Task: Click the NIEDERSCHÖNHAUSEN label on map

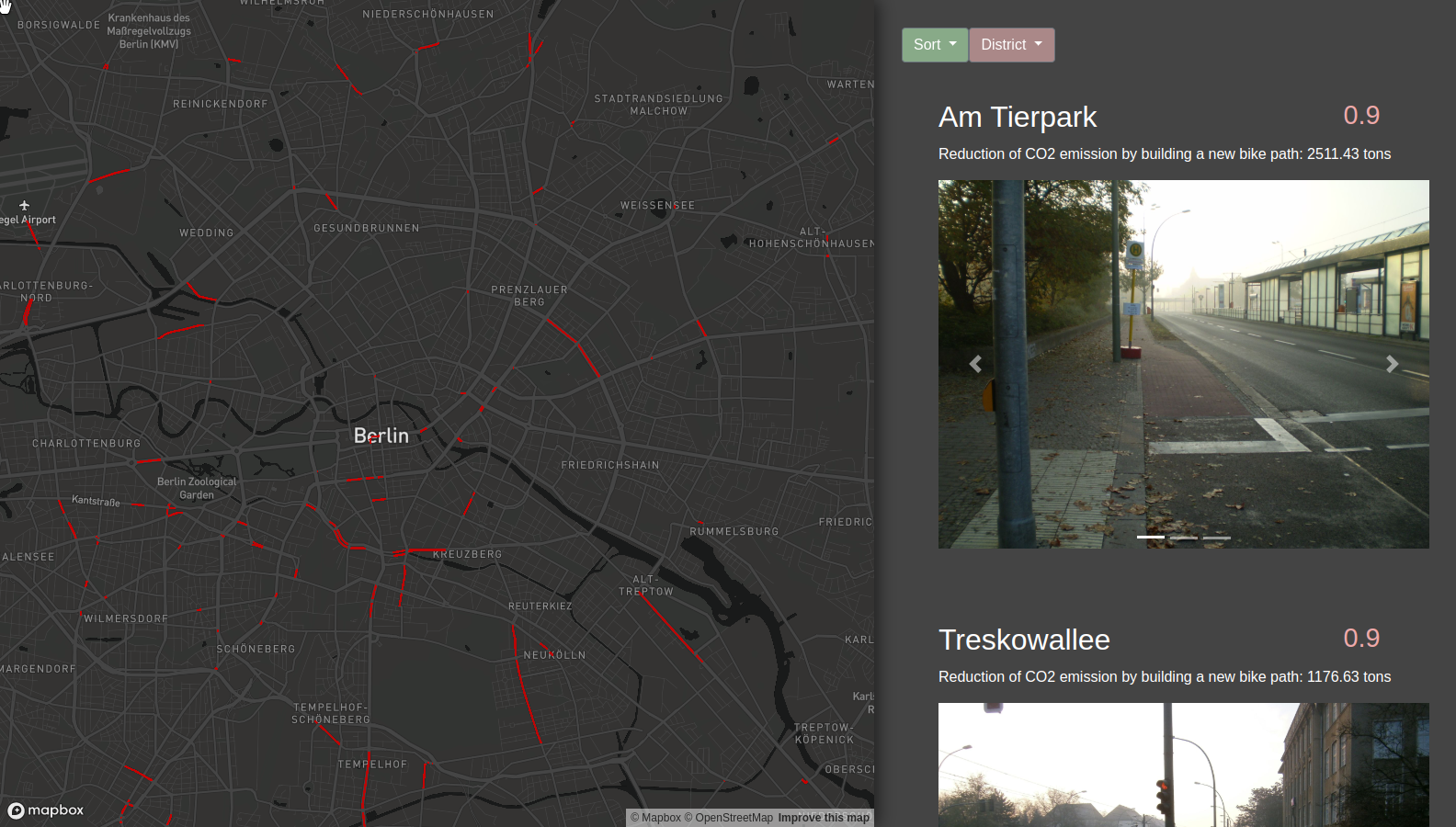Action: tap(428, 15)
